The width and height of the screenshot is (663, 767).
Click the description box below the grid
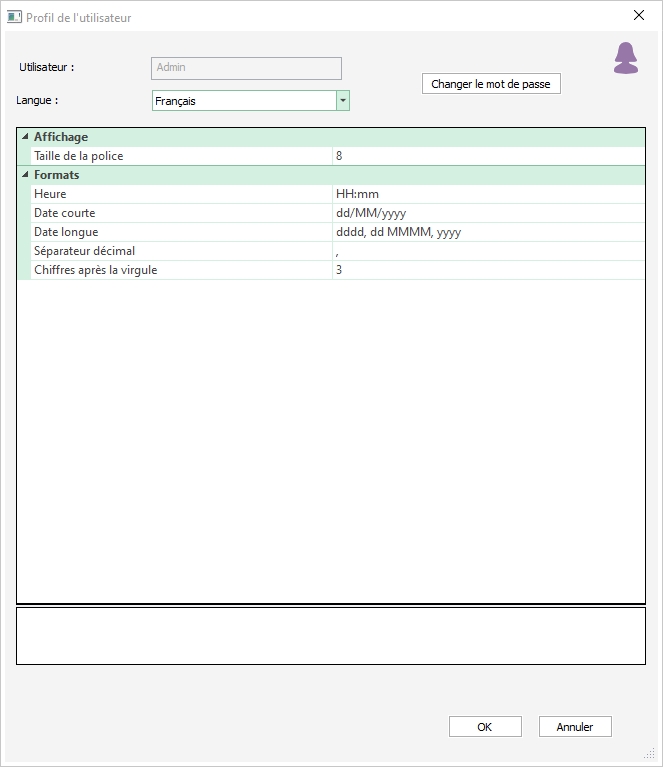pos(330,635)
